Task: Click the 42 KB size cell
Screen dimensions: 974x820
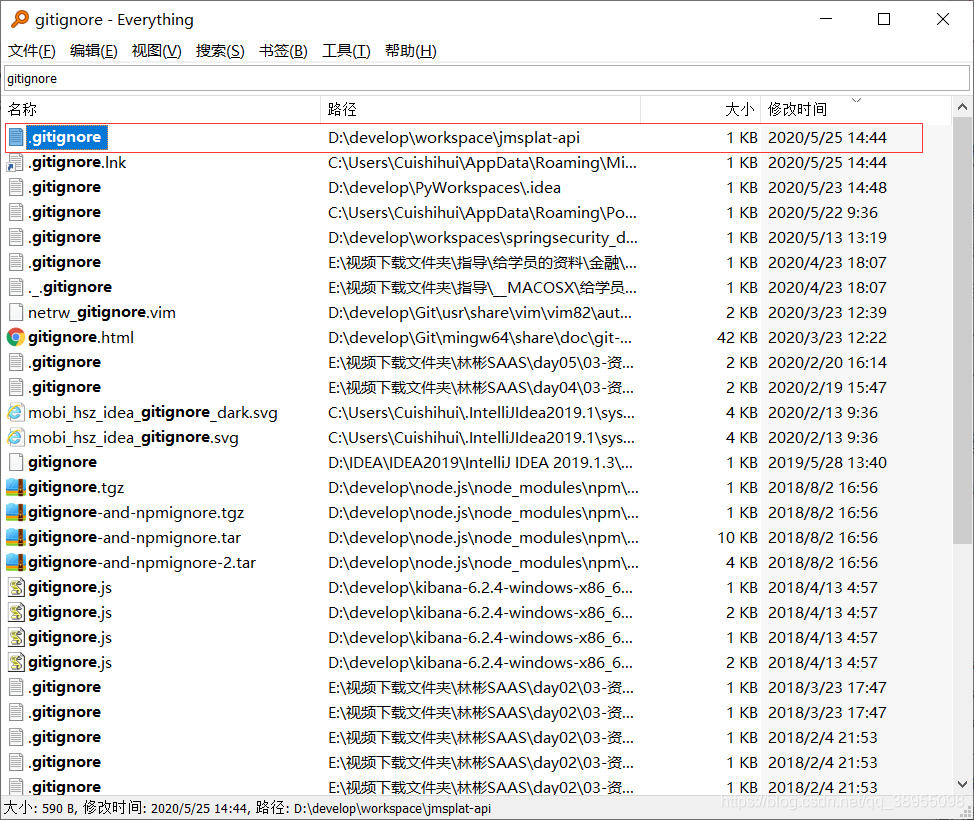Action: (737, 337)
